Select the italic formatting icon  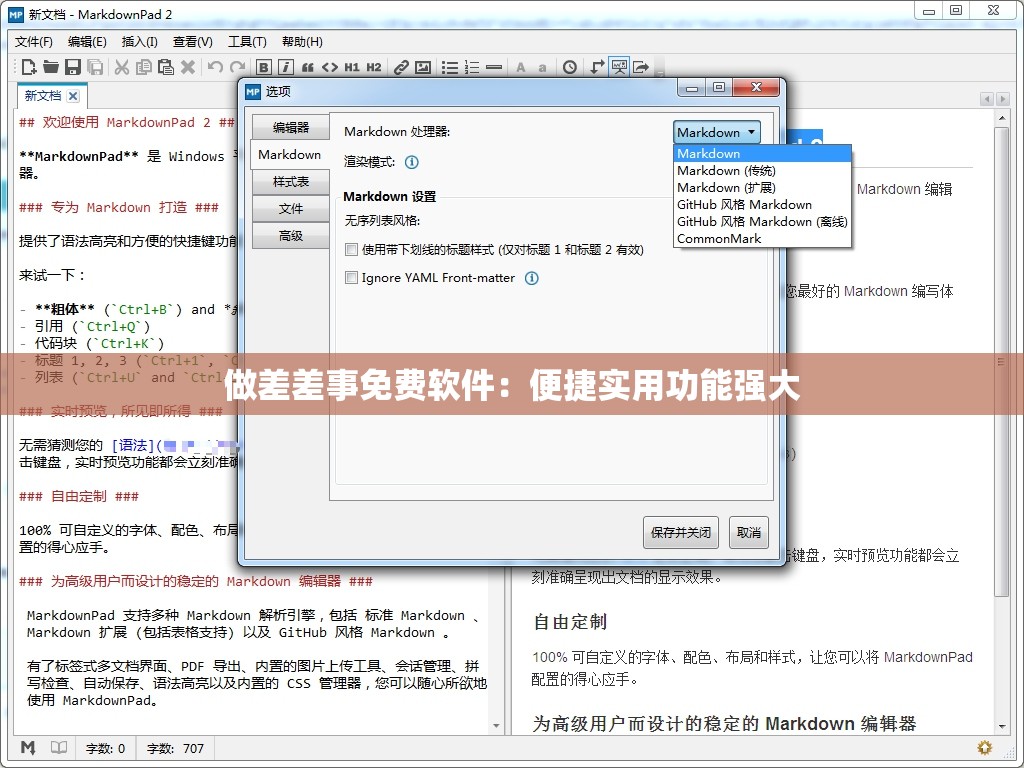(x=285, y=67)
